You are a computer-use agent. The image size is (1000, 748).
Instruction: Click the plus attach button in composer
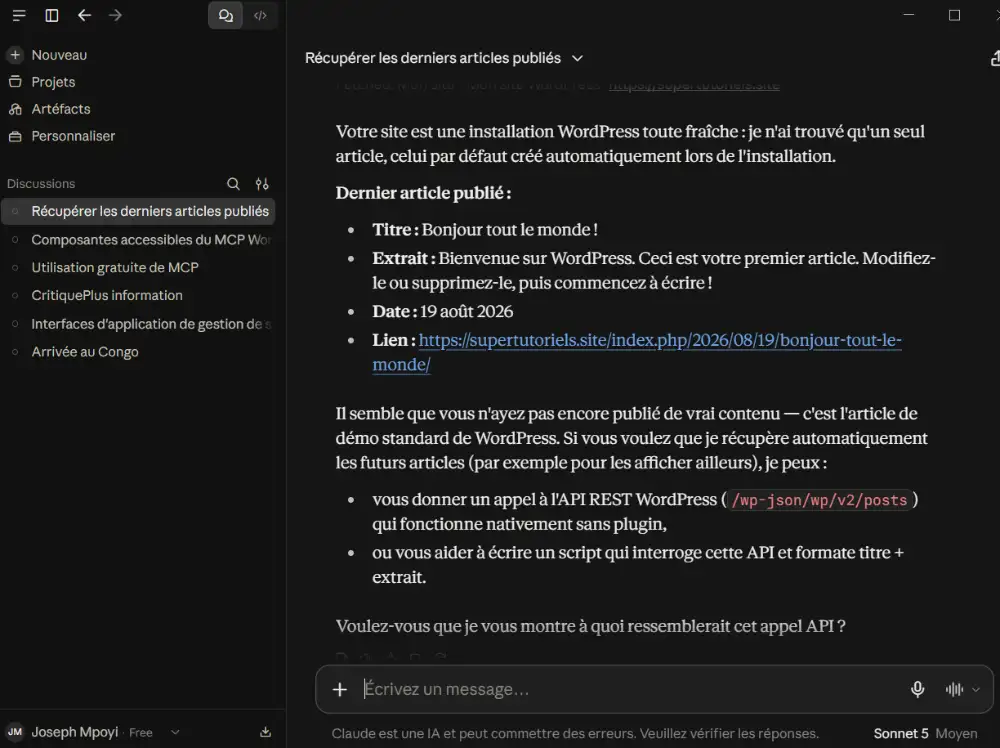click(340, 689)
